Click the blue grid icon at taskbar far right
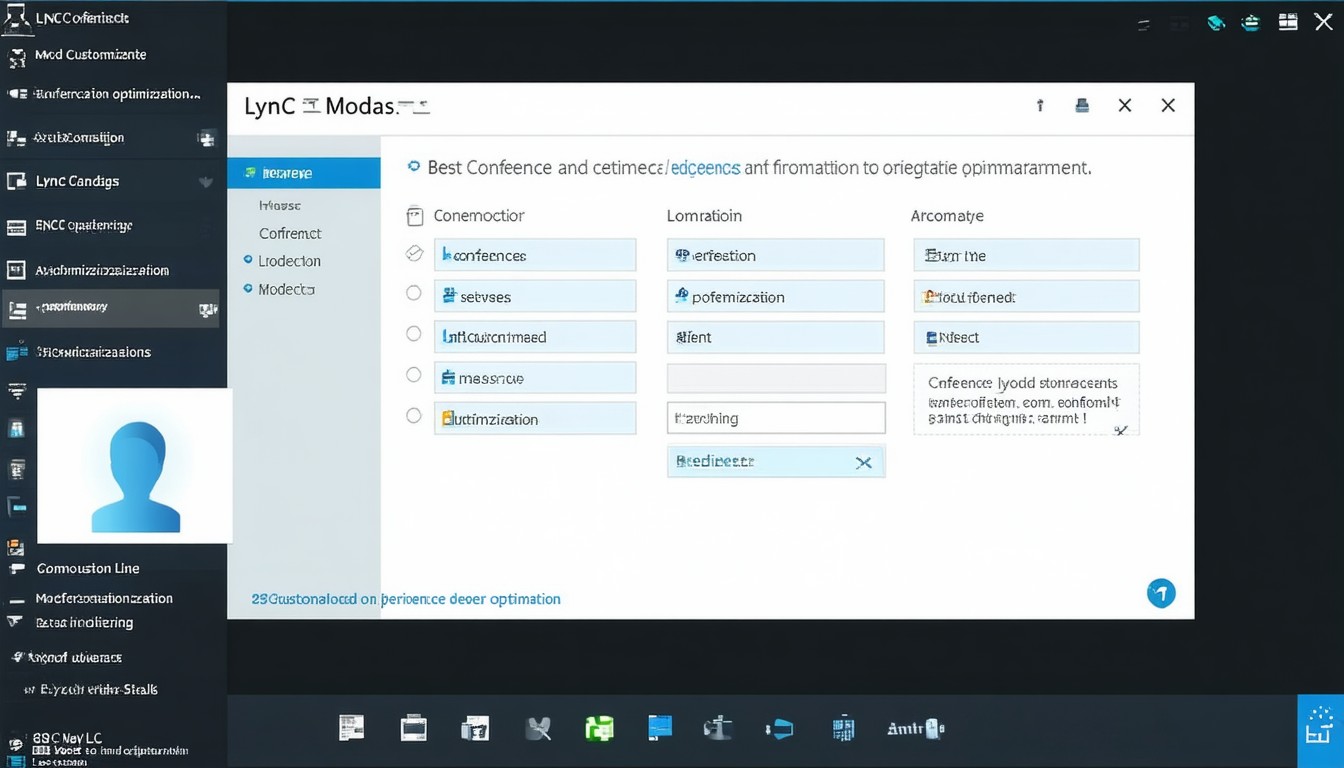Viewport: 1344px width, 768px height. pyautogui.click(x=1320, y=731)
